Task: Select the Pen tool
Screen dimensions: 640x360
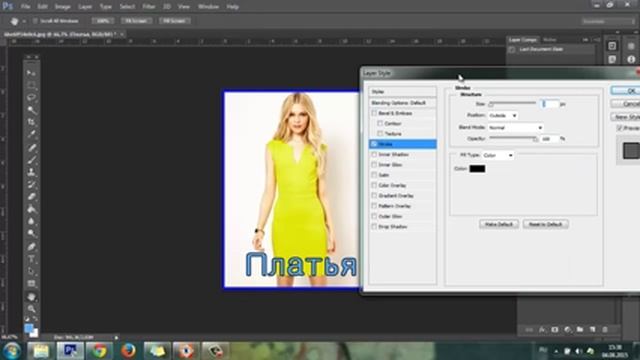Action: [31, 247]
